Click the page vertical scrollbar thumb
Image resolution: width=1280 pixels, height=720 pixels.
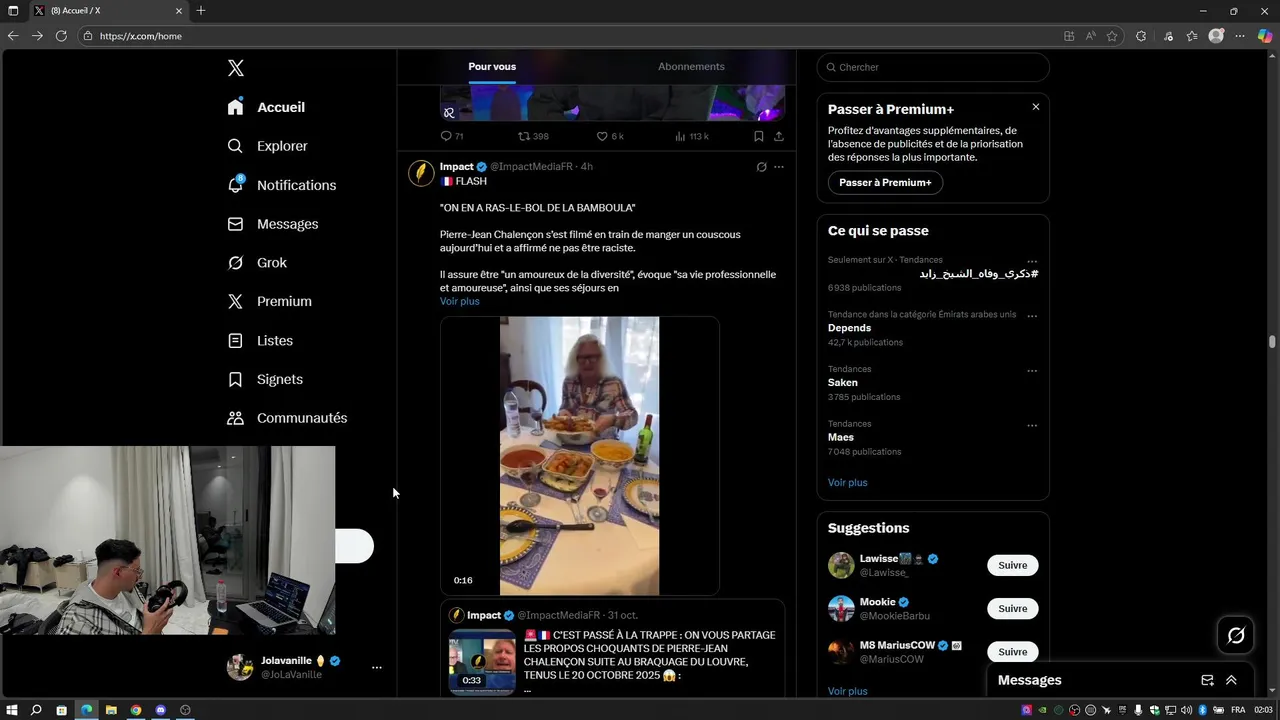coord(1272,342)
